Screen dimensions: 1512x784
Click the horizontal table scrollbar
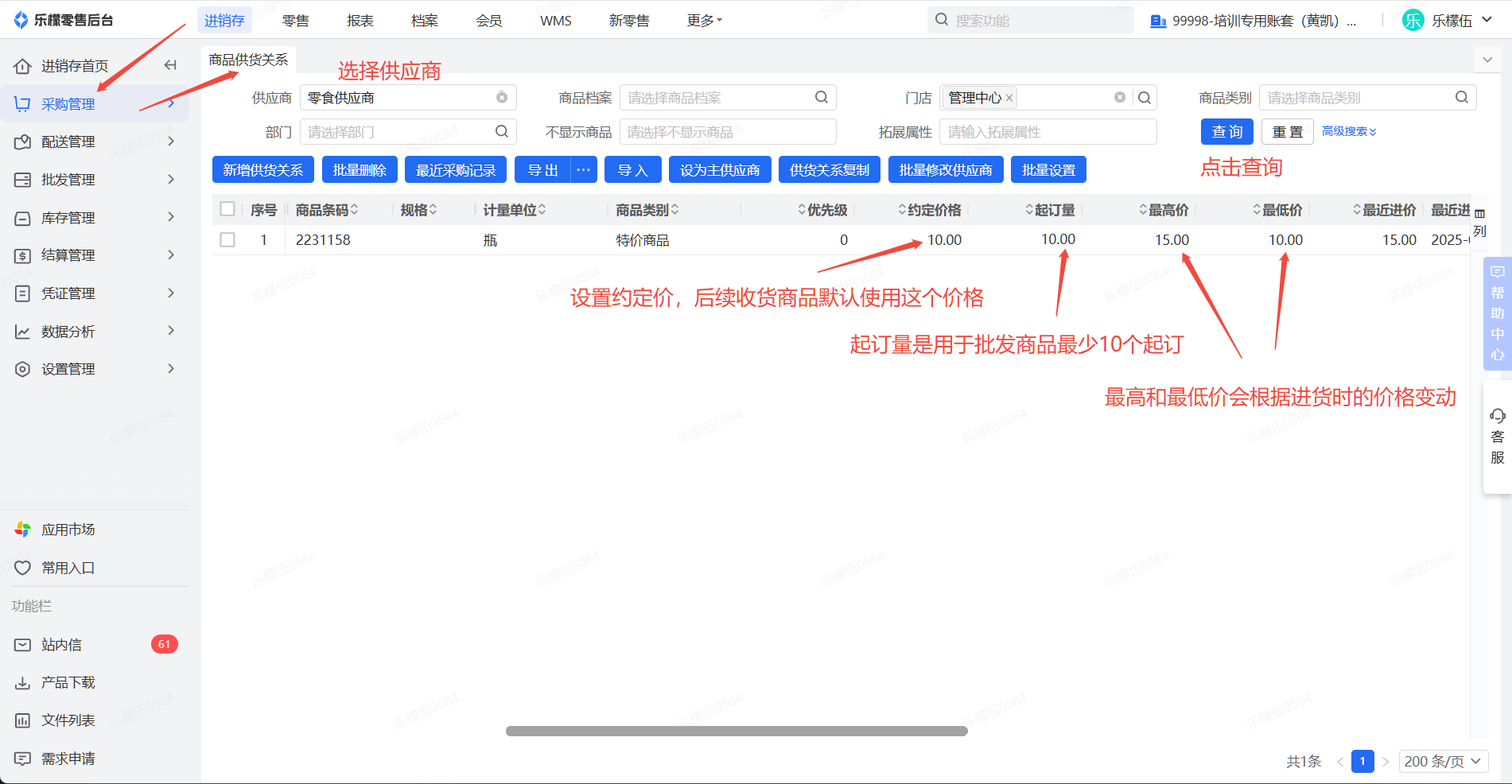click(x=737, y=731)
